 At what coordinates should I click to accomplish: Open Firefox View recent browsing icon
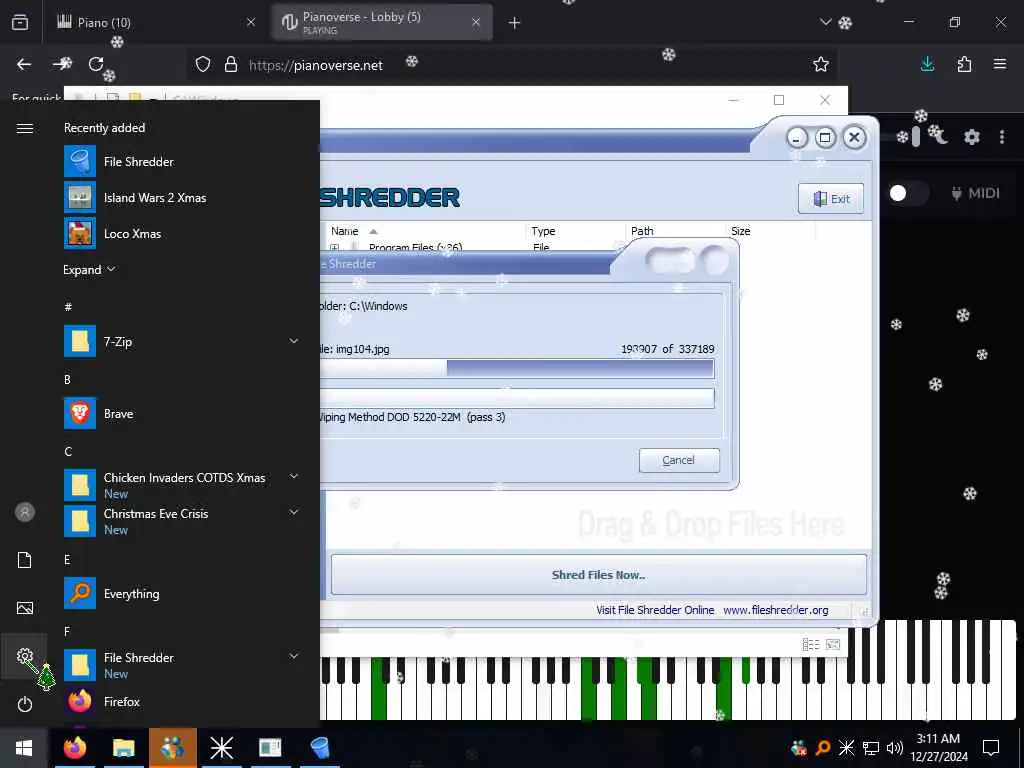click(20, 23)
